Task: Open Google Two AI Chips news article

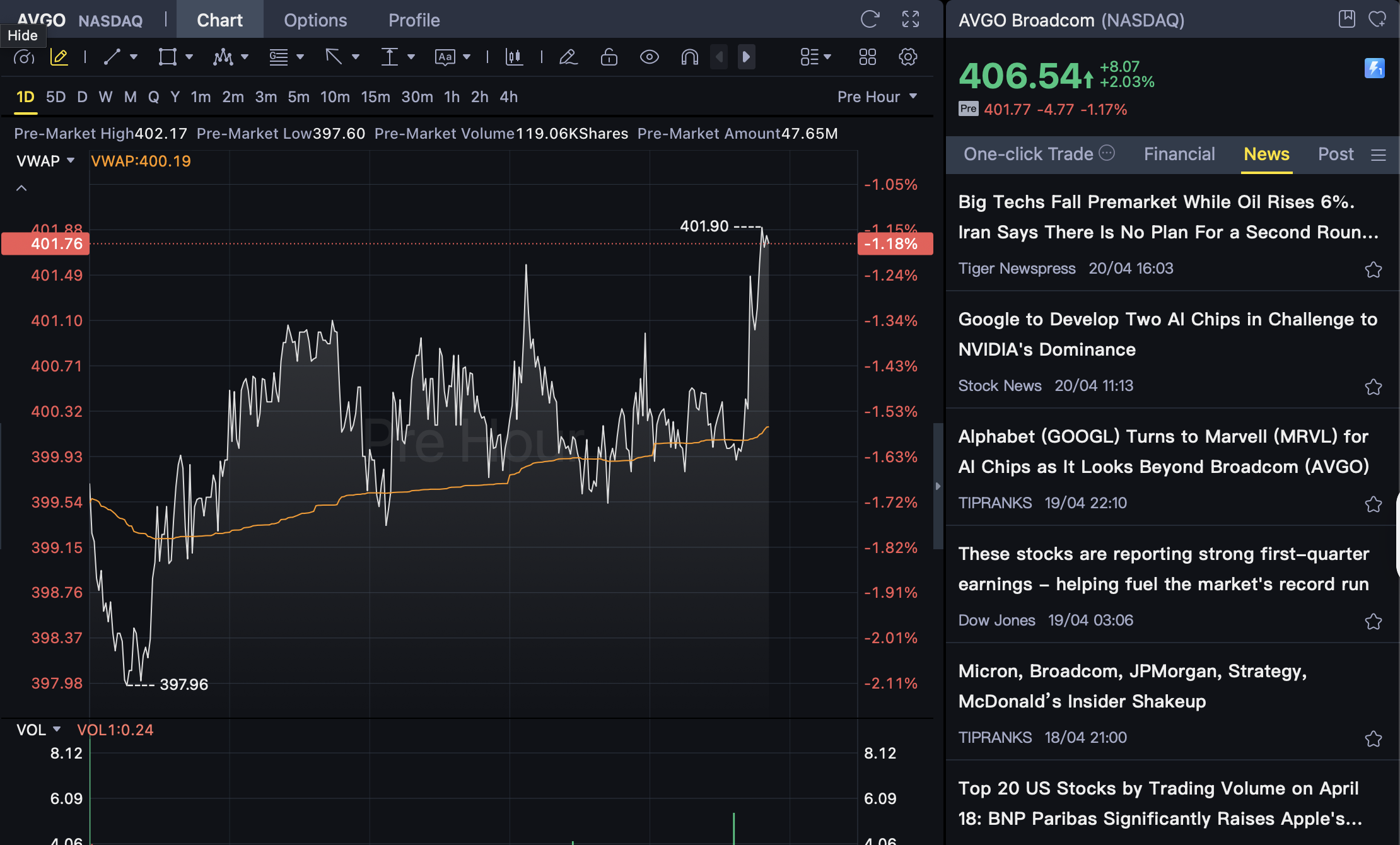Action: (1167, 334)
